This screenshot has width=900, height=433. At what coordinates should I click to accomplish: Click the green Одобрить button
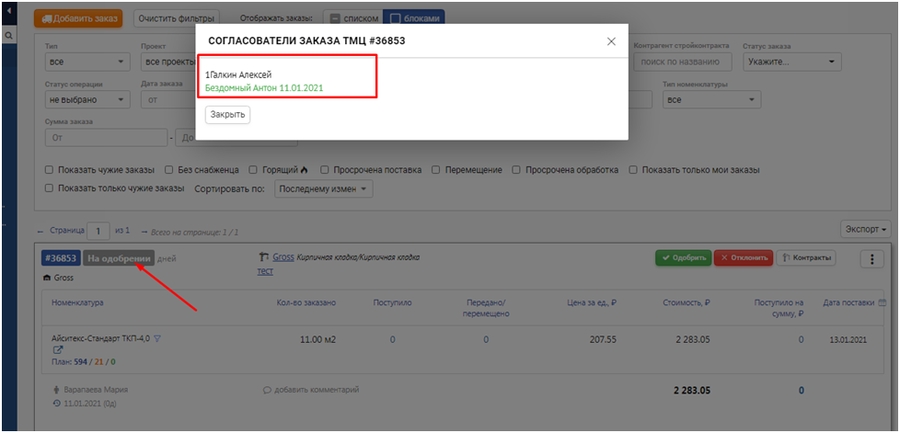coord(683,258)
